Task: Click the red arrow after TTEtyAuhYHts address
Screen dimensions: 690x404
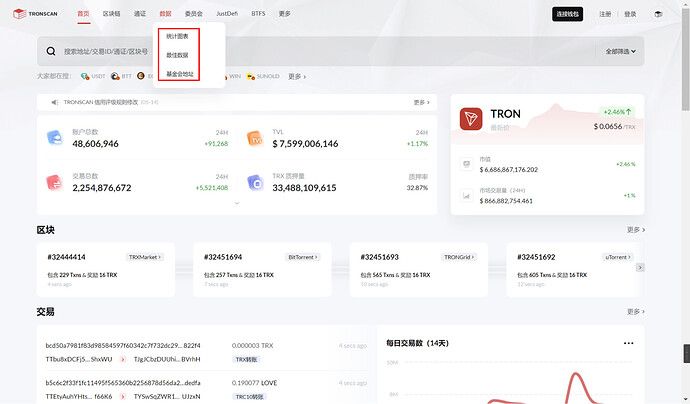Action: click(123, 397)
